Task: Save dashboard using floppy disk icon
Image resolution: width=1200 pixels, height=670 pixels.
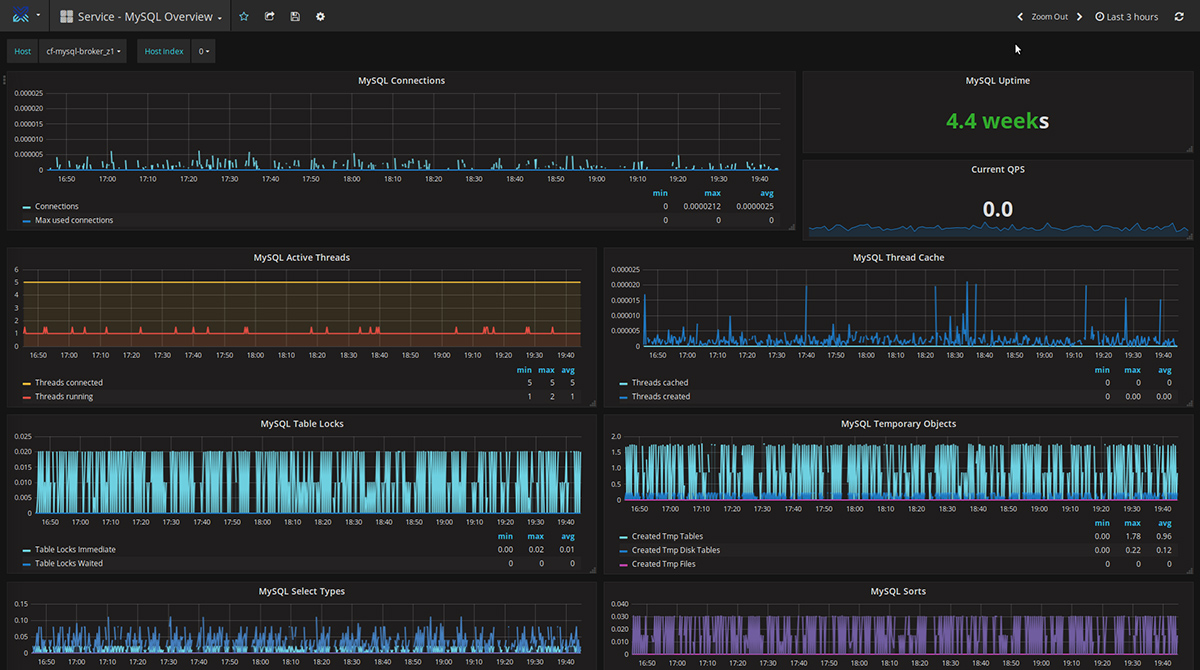Action: [x=295, y=17]
